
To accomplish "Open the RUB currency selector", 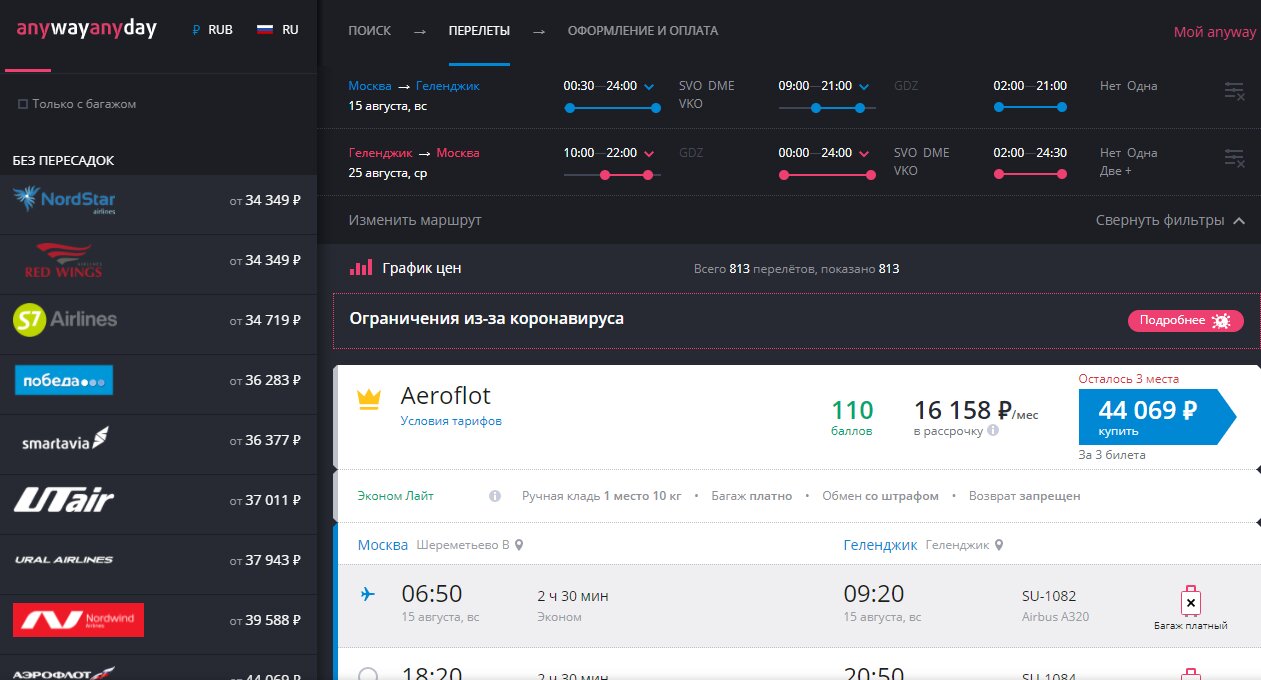I will (212, 30).
